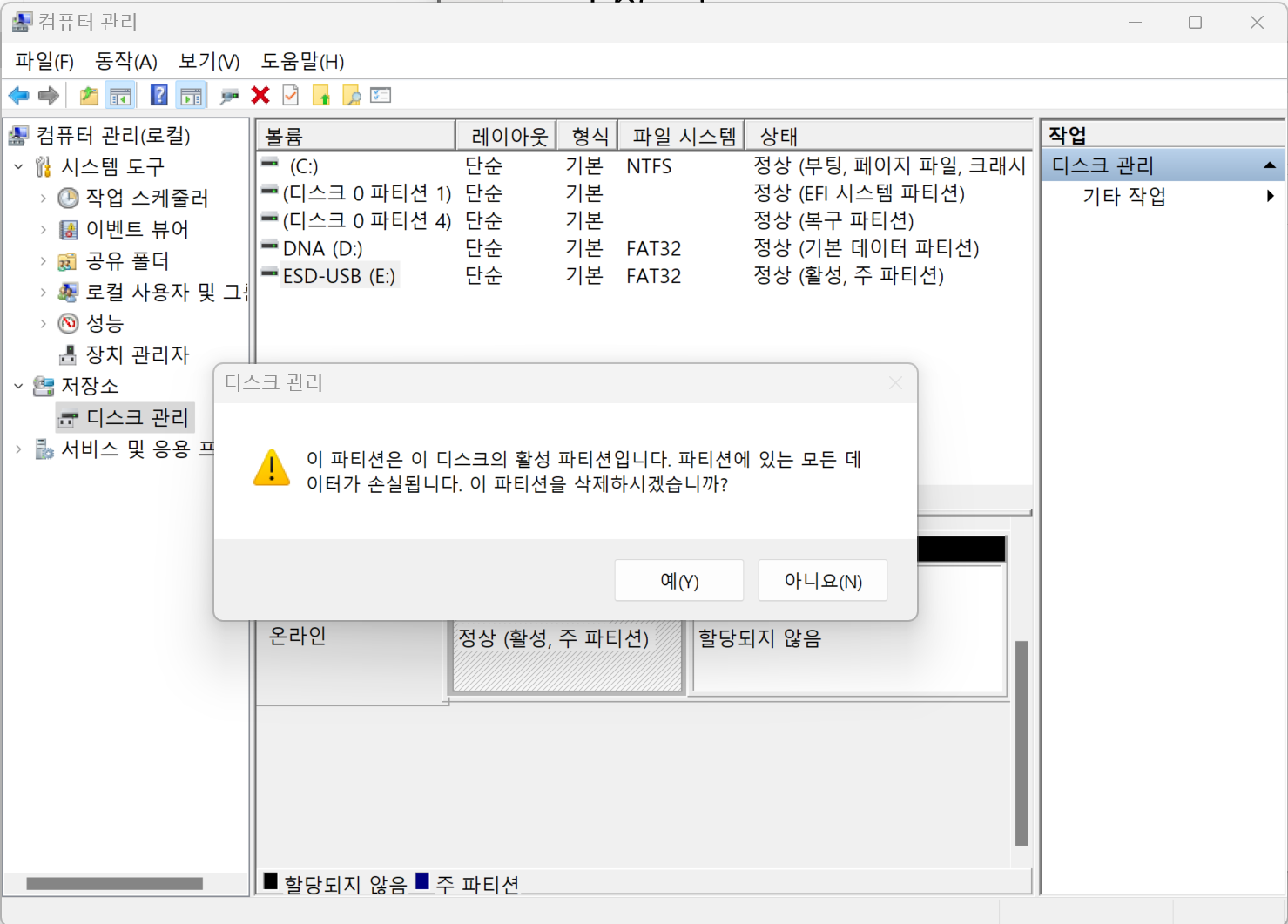Collapse the 시스템 도구 tree node
This screenshot has height=924, width=1288.
pyautogui.click(x=19, y=166)
